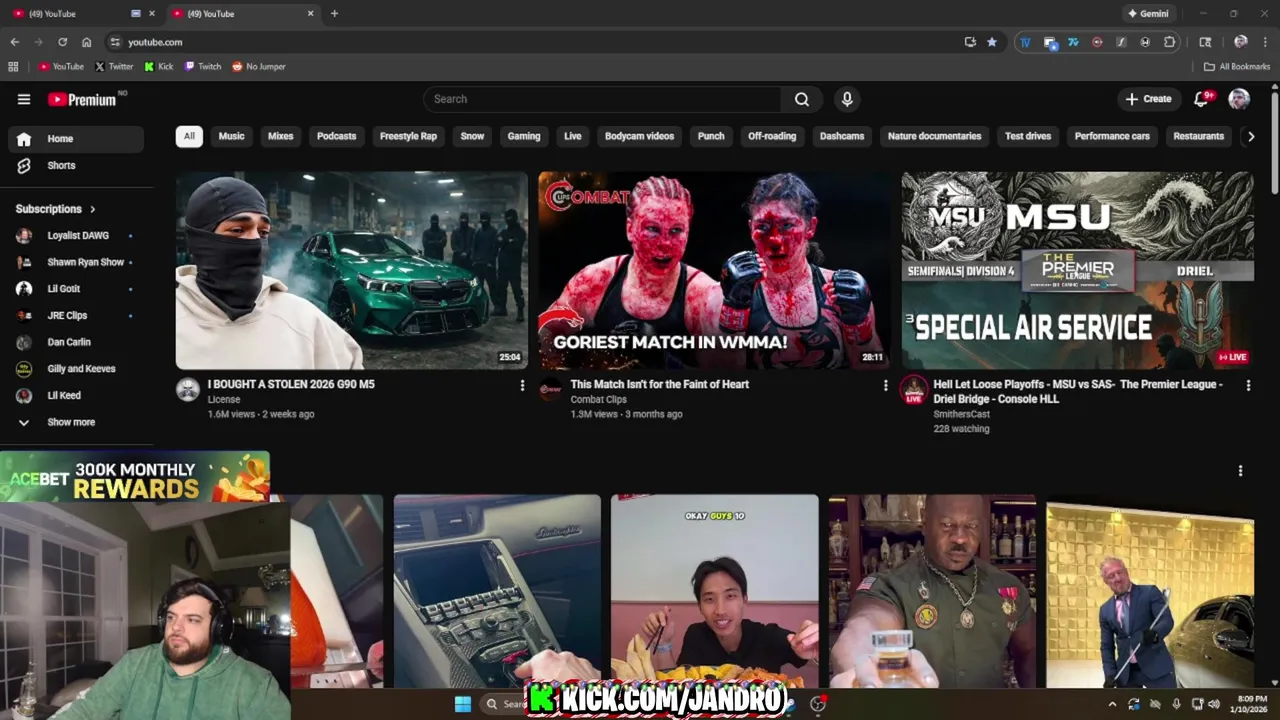Open the No Jumper bookmark
This screenshot has height=720, width=1280.
coord(259,67)
